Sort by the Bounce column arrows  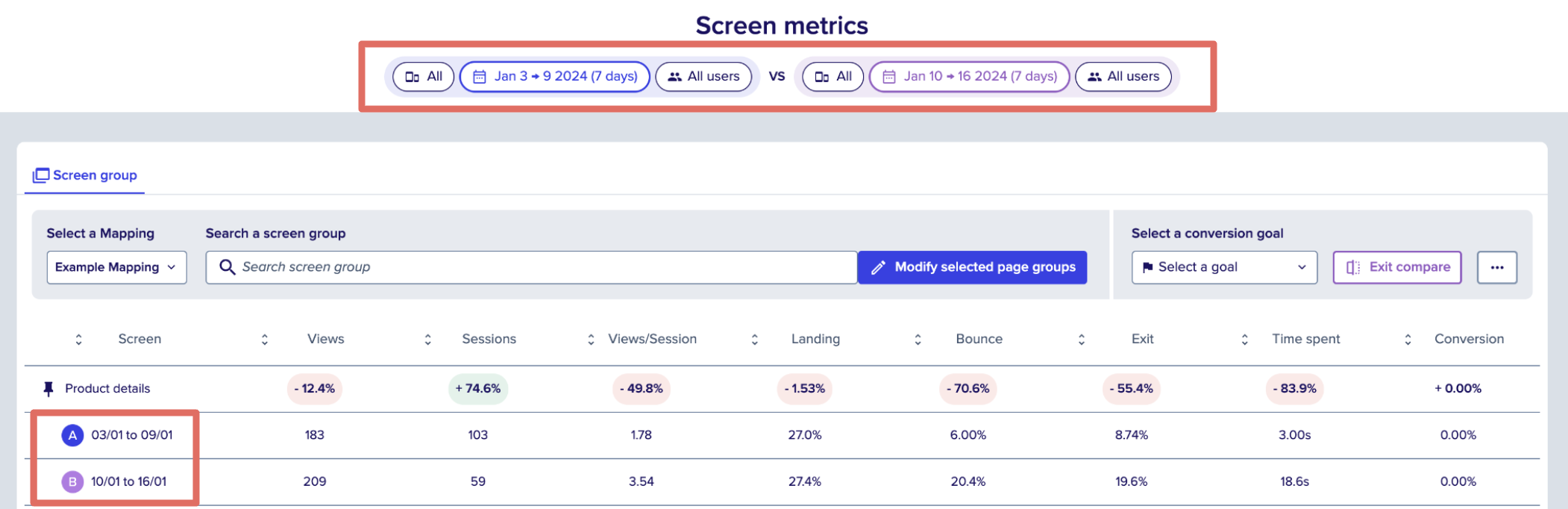pyautogui.click(x=918, y=340)
